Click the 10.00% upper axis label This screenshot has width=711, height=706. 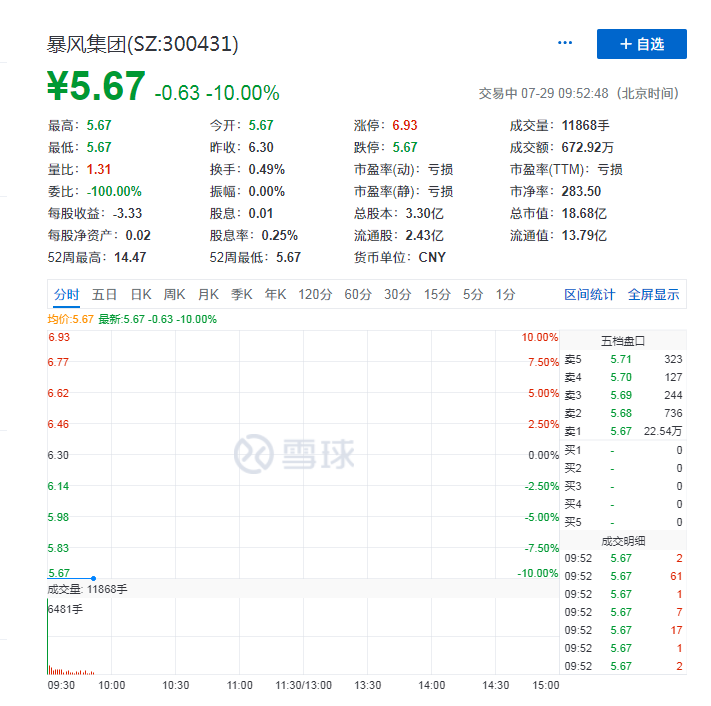[540, 337]
